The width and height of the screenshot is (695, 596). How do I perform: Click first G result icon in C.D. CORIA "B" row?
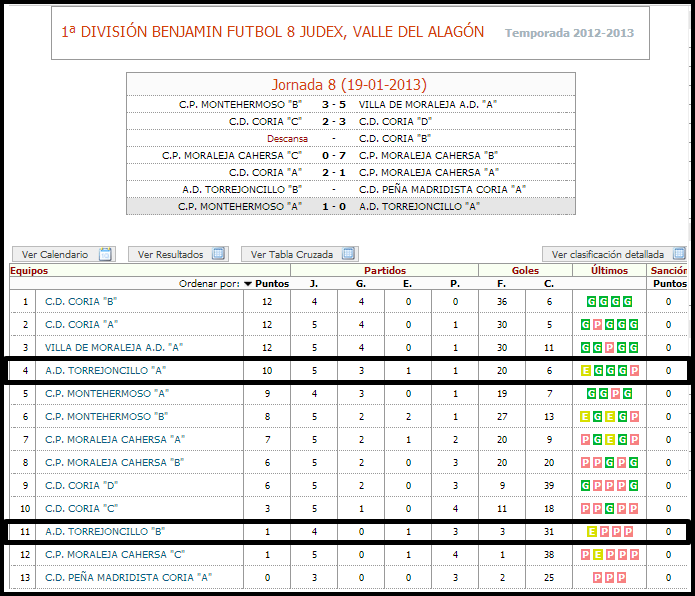click(591, 302)
